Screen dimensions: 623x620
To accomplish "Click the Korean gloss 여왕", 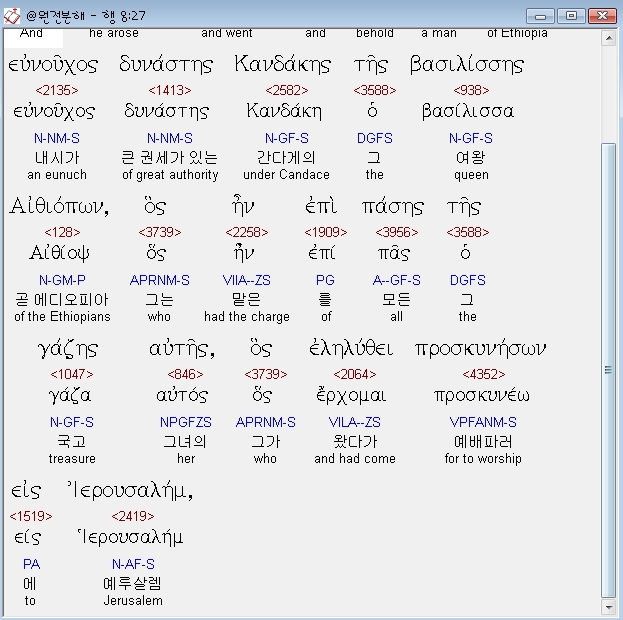I will point(471,158).
